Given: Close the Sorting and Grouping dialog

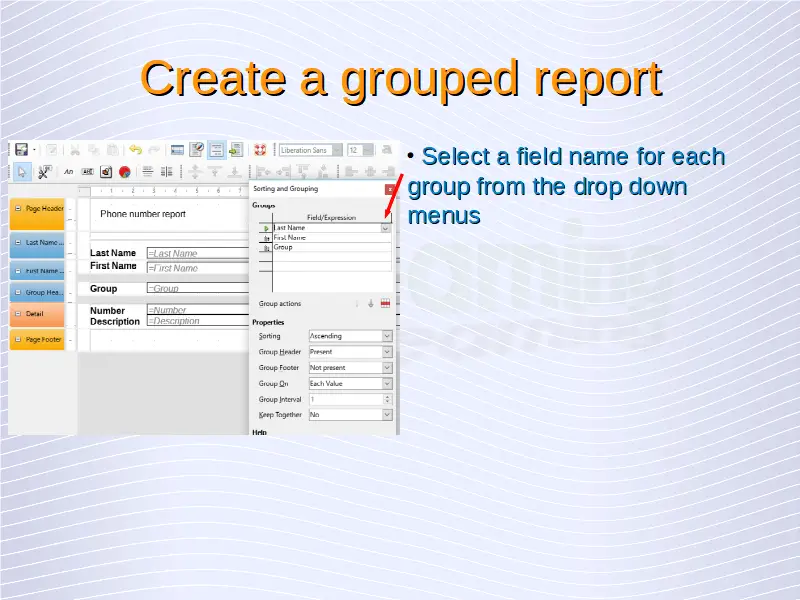Looking at the screenshot, I should [x=390, y=189].
